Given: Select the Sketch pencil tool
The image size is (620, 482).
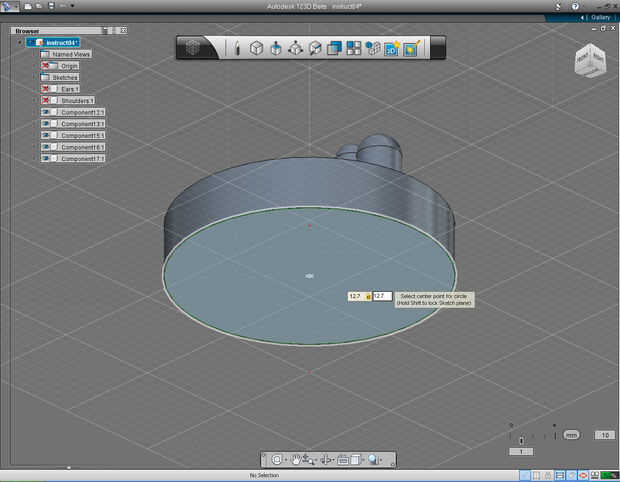Looking at the screenshot, I should (x=237, y=48).
